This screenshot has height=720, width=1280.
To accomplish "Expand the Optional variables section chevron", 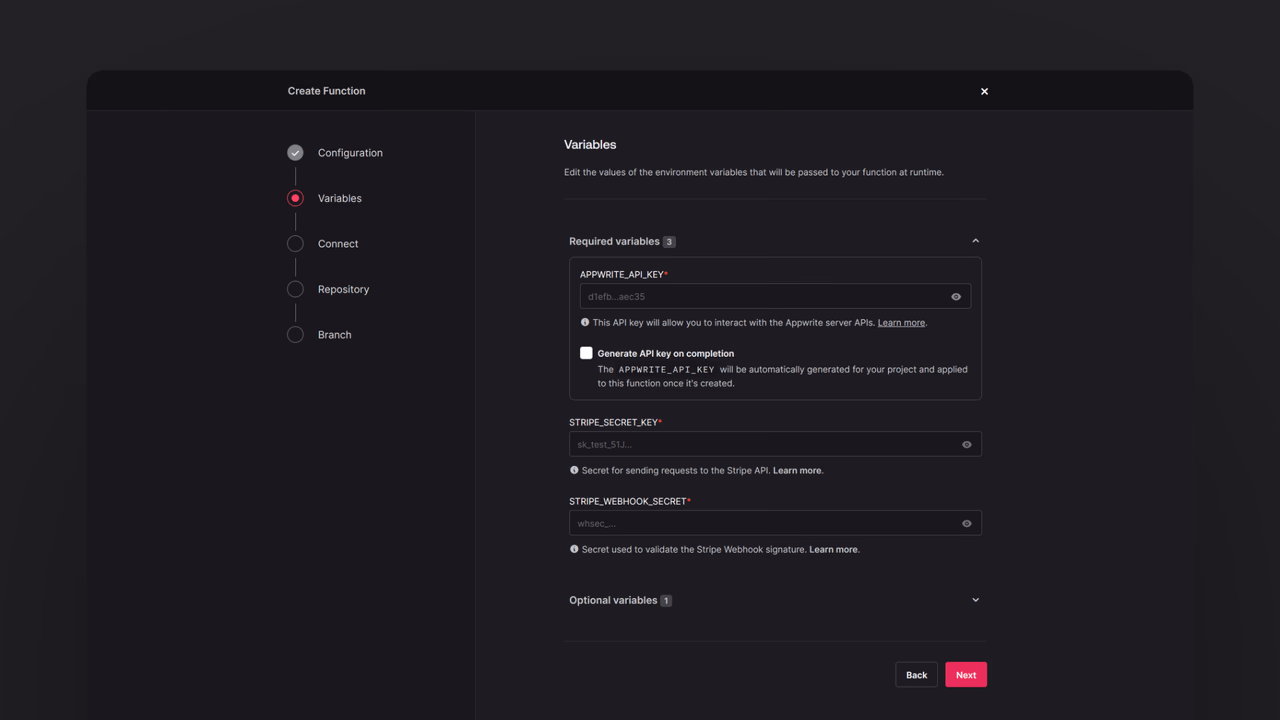I will 976,600.
